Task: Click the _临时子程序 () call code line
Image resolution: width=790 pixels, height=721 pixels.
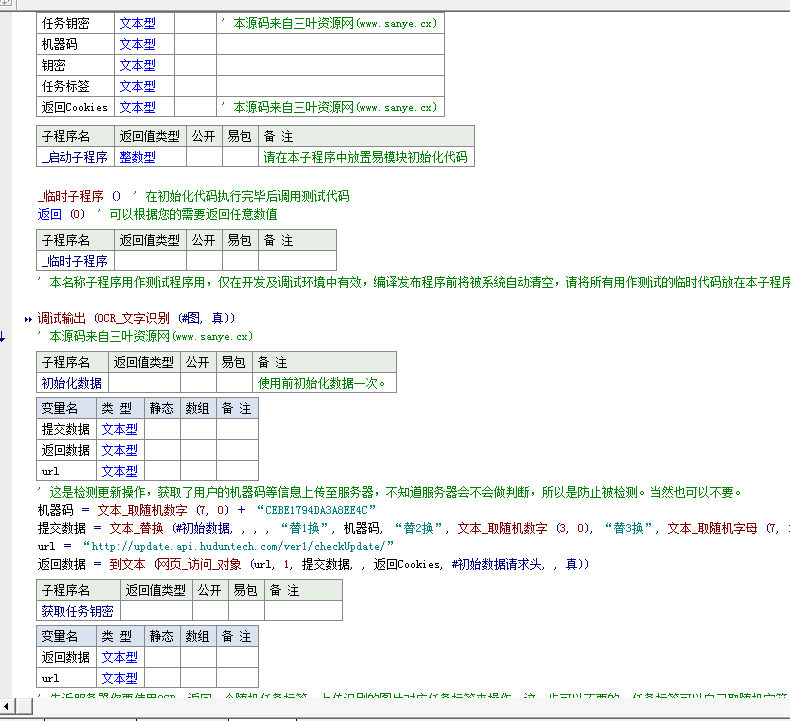Action: click(x=79, y=196)
